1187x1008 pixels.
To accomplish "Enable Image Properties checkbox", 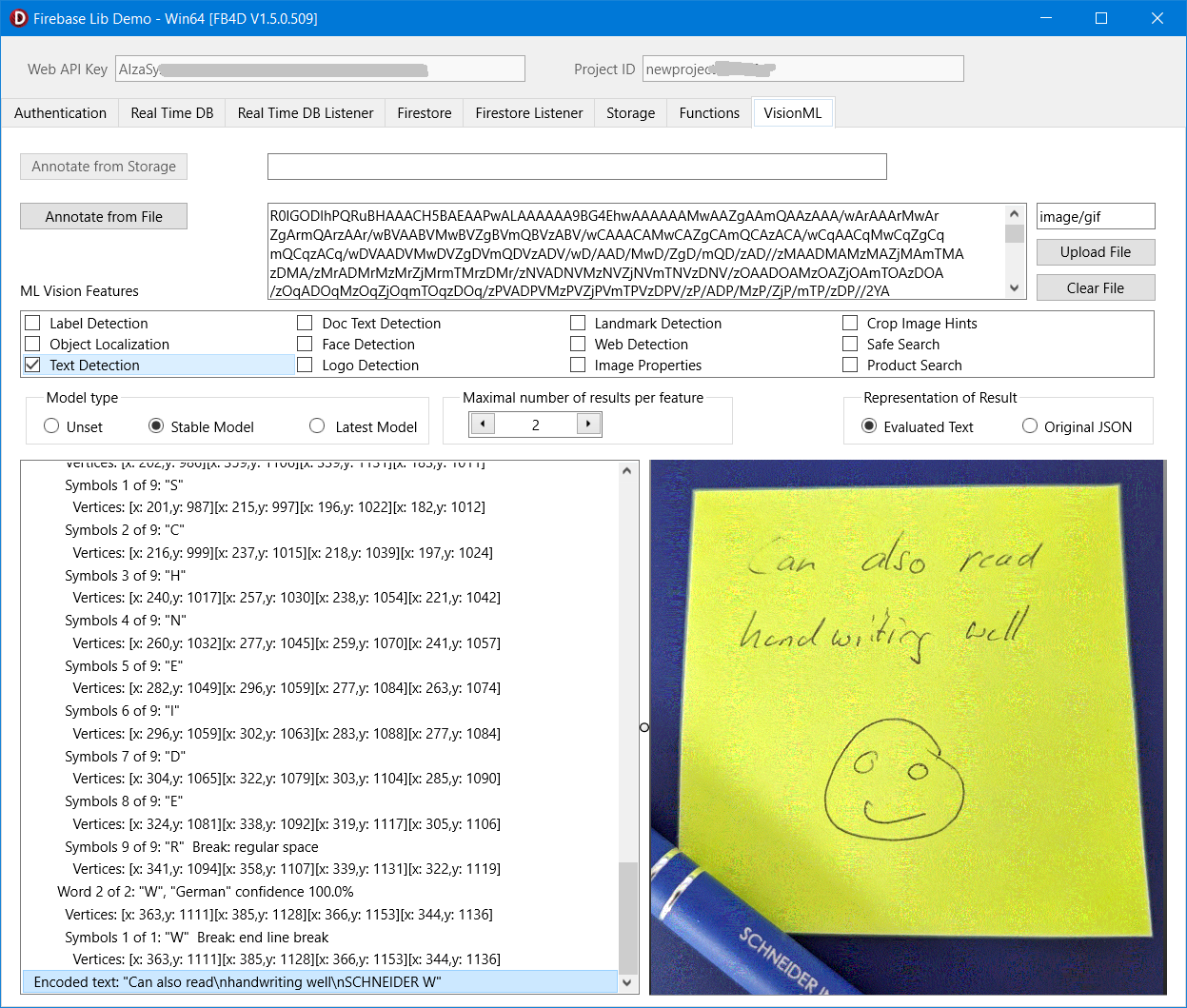I will (x=578, y=365).
